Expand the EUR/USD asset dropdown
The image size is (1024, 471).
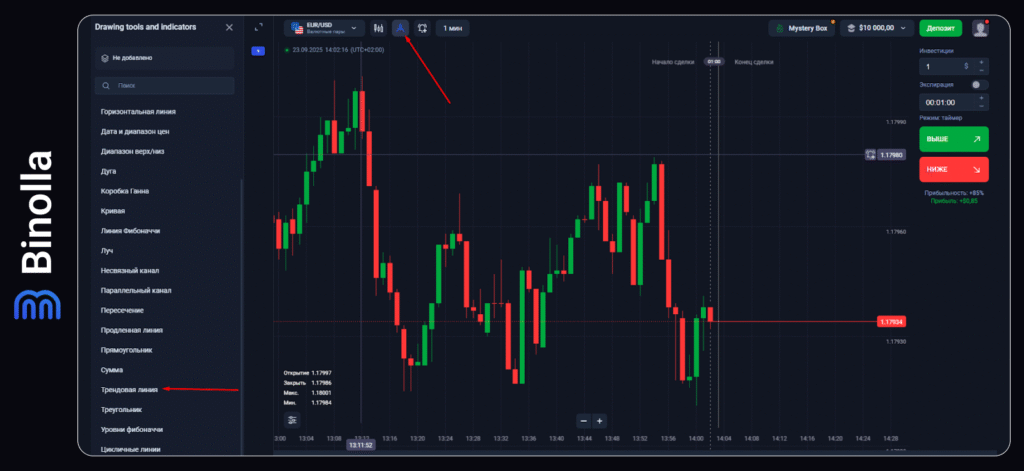(x=324, y=28)
